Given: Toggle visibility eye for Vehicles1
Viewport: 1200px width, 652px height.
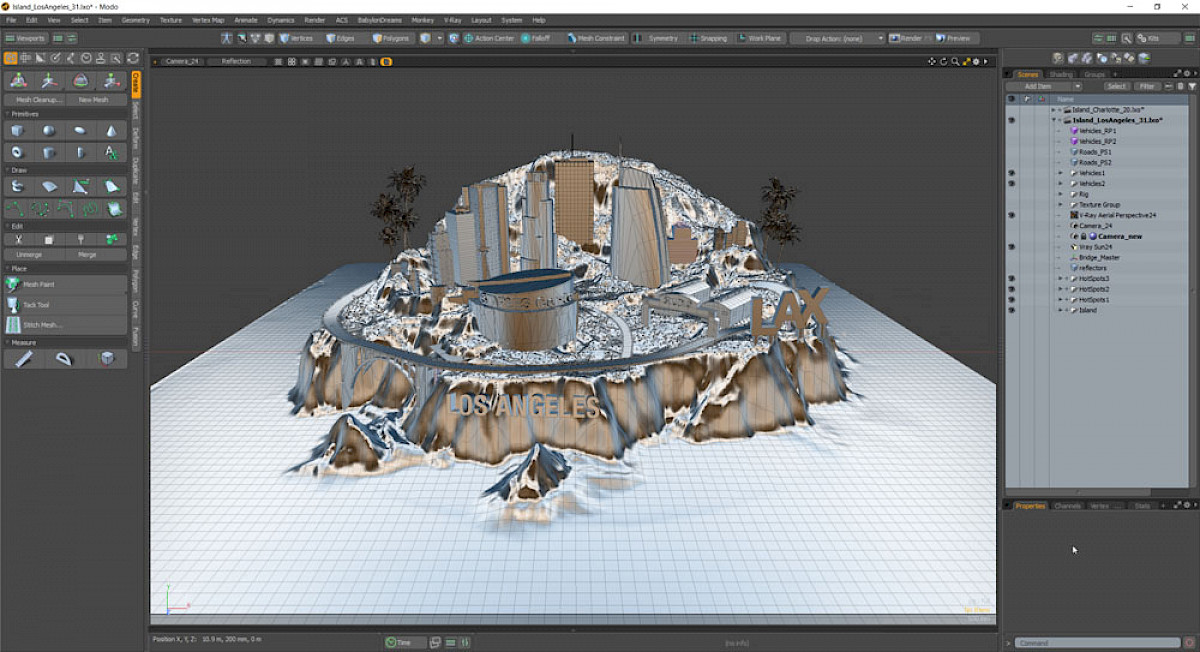Looking at the screenshot, I should pyautogui.click(x=1011, y=173).
